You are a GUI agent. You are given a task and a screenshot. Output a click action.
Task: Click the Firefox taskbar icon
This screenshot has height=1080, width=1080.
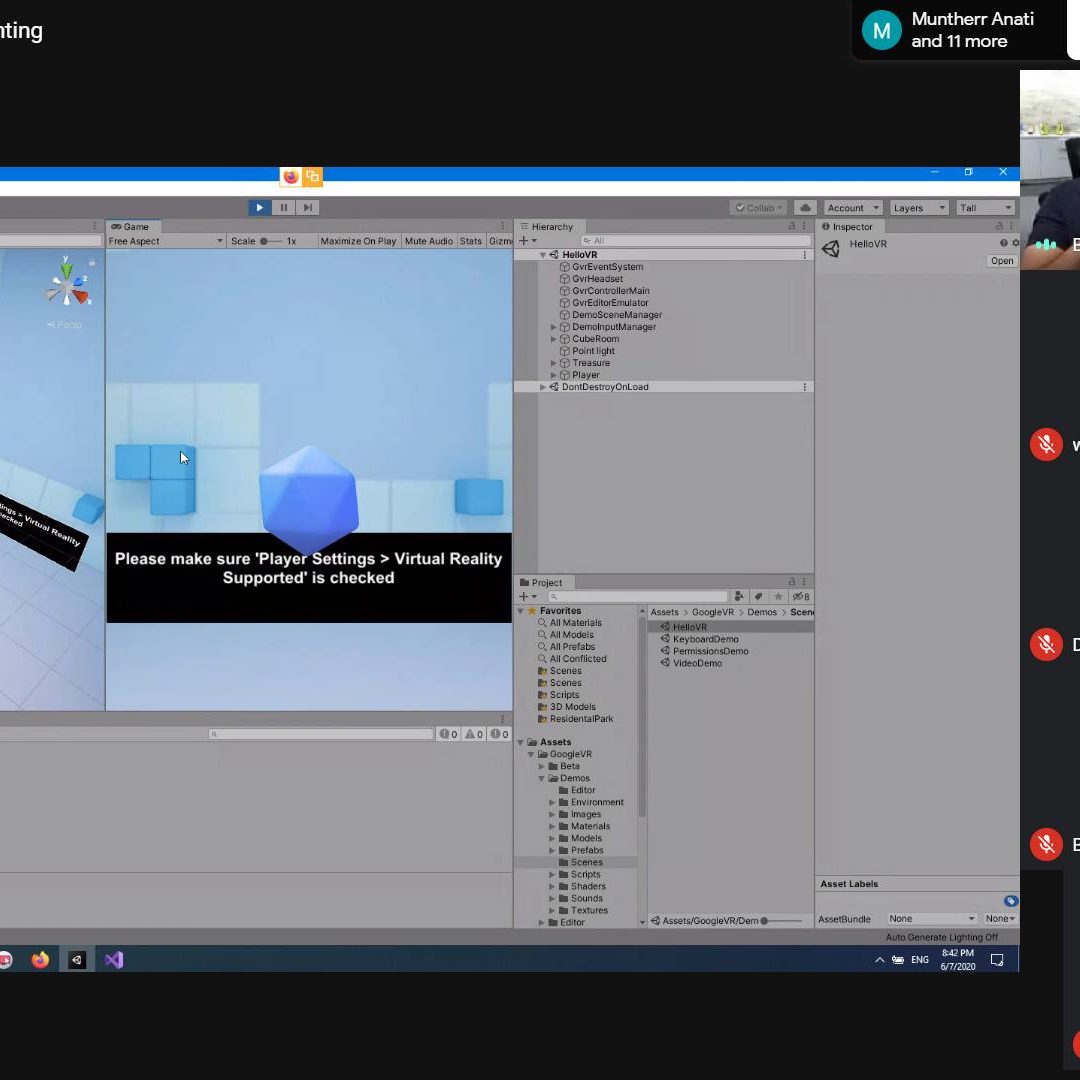[x=40, y=960]
